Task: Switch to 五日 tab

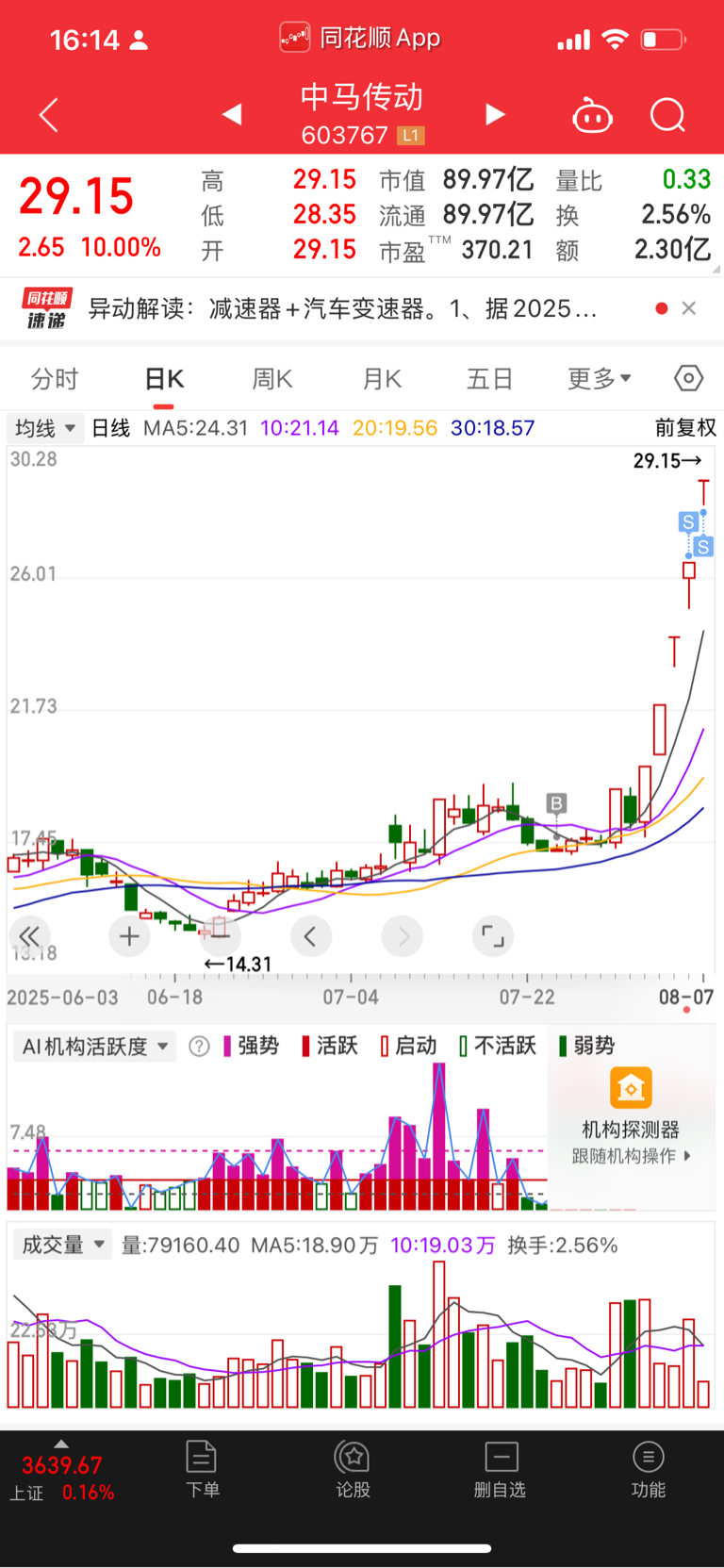Action: tap(490, 379)
